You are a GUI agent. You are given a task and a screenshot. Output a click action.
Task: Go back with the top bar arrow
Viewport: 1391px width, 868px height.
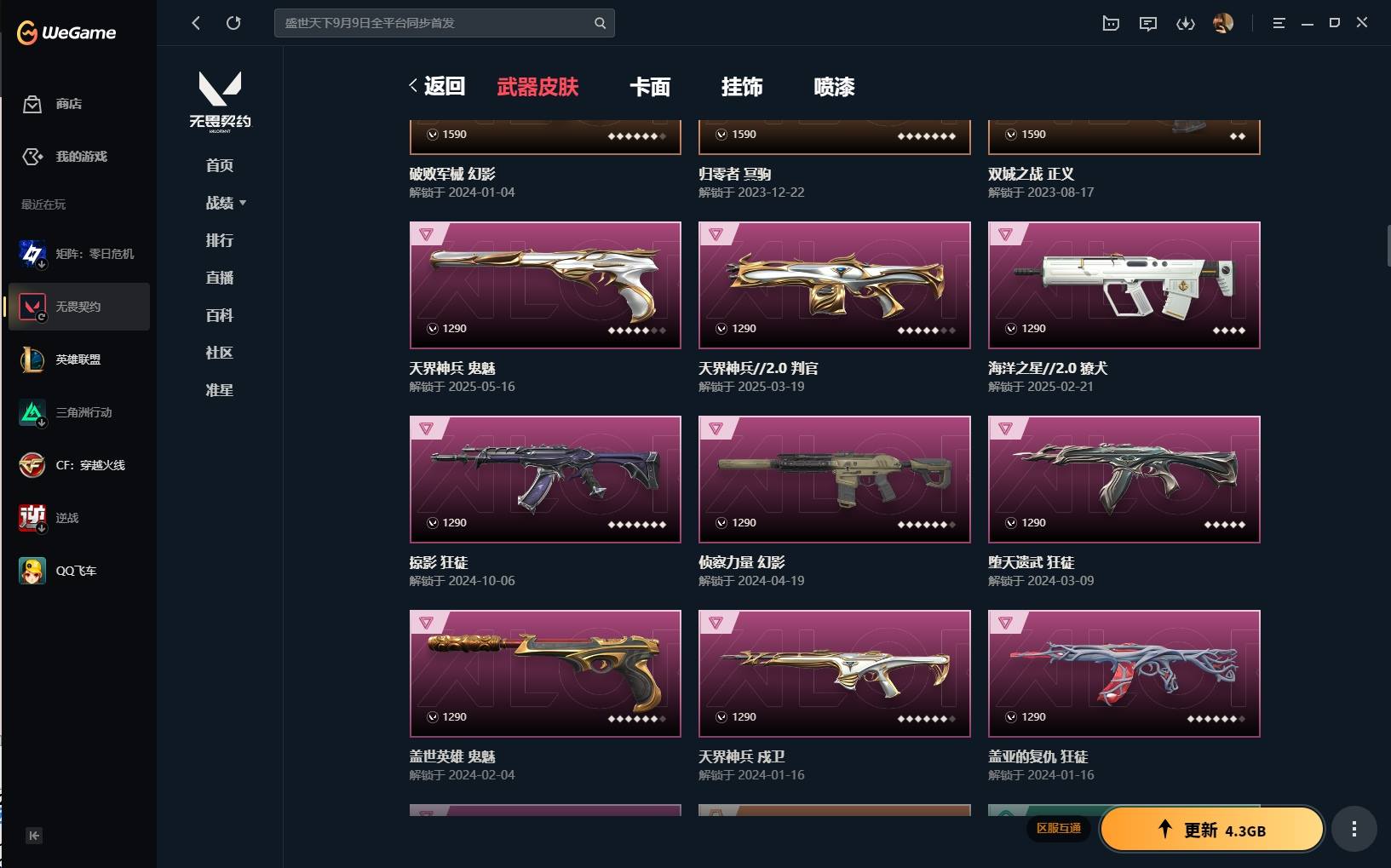196,23
